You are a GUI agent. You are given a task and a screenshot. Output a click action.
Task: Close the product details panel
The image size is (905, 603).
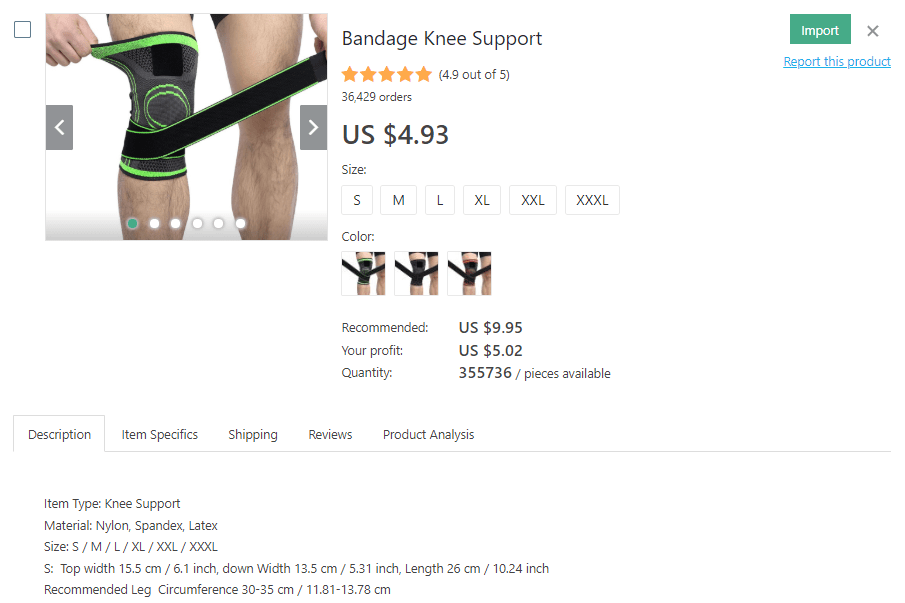[x=873, y=31]
